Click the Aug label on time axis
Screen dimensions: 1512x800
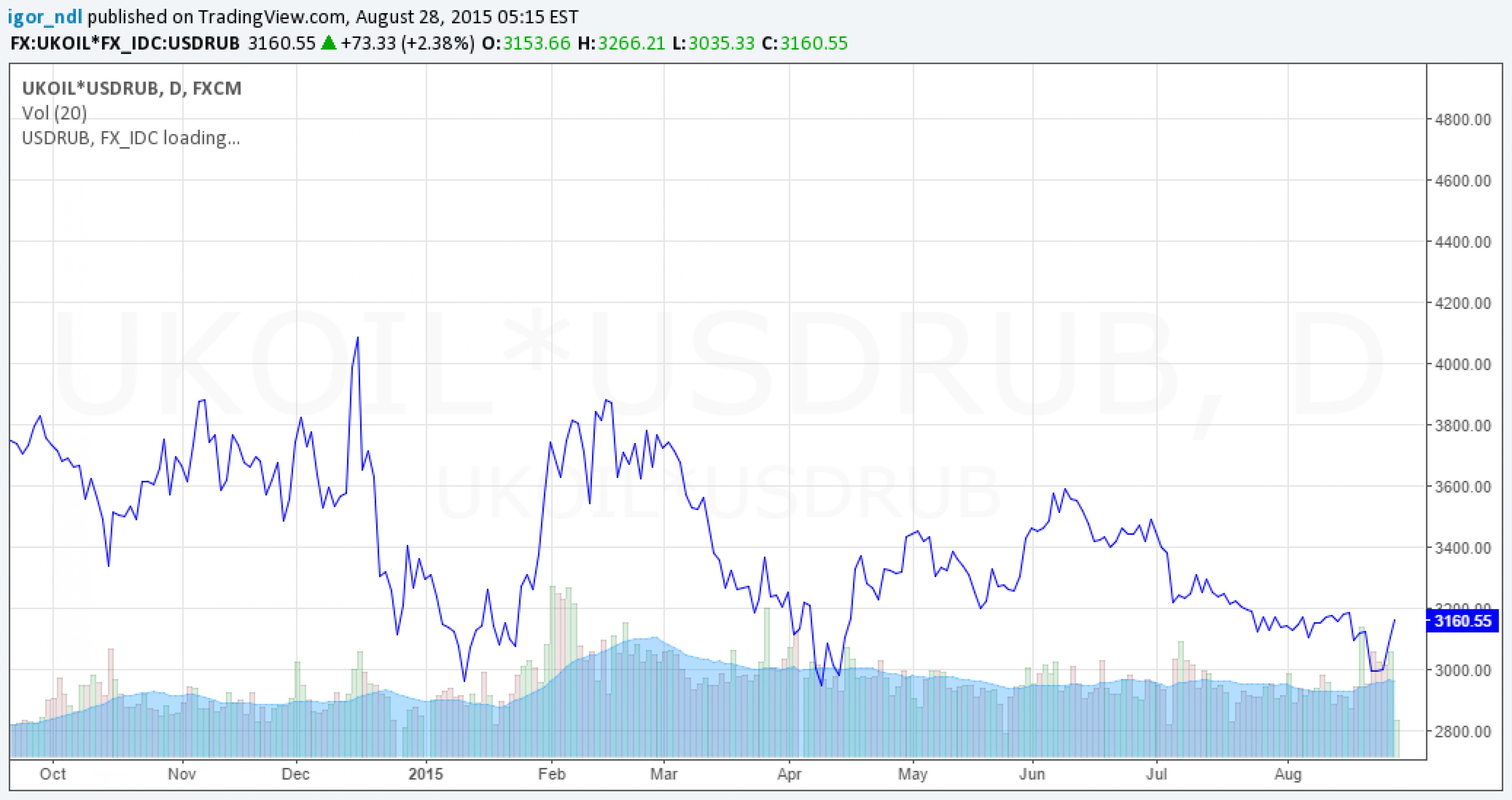(x=1288, y=774)
